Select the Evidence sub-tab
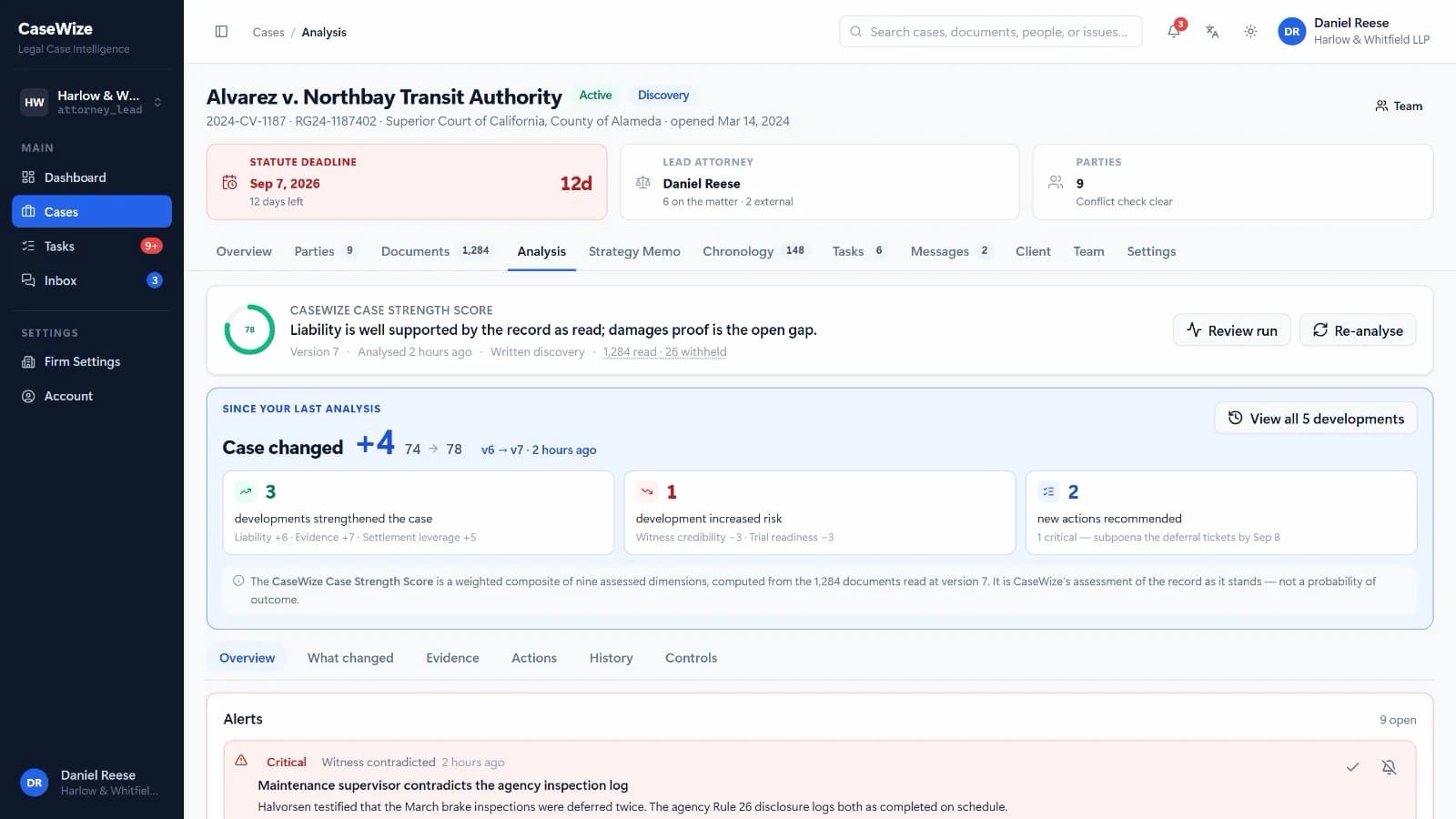The height and width of the screenshot is (819, 1456). coord(452,658)
